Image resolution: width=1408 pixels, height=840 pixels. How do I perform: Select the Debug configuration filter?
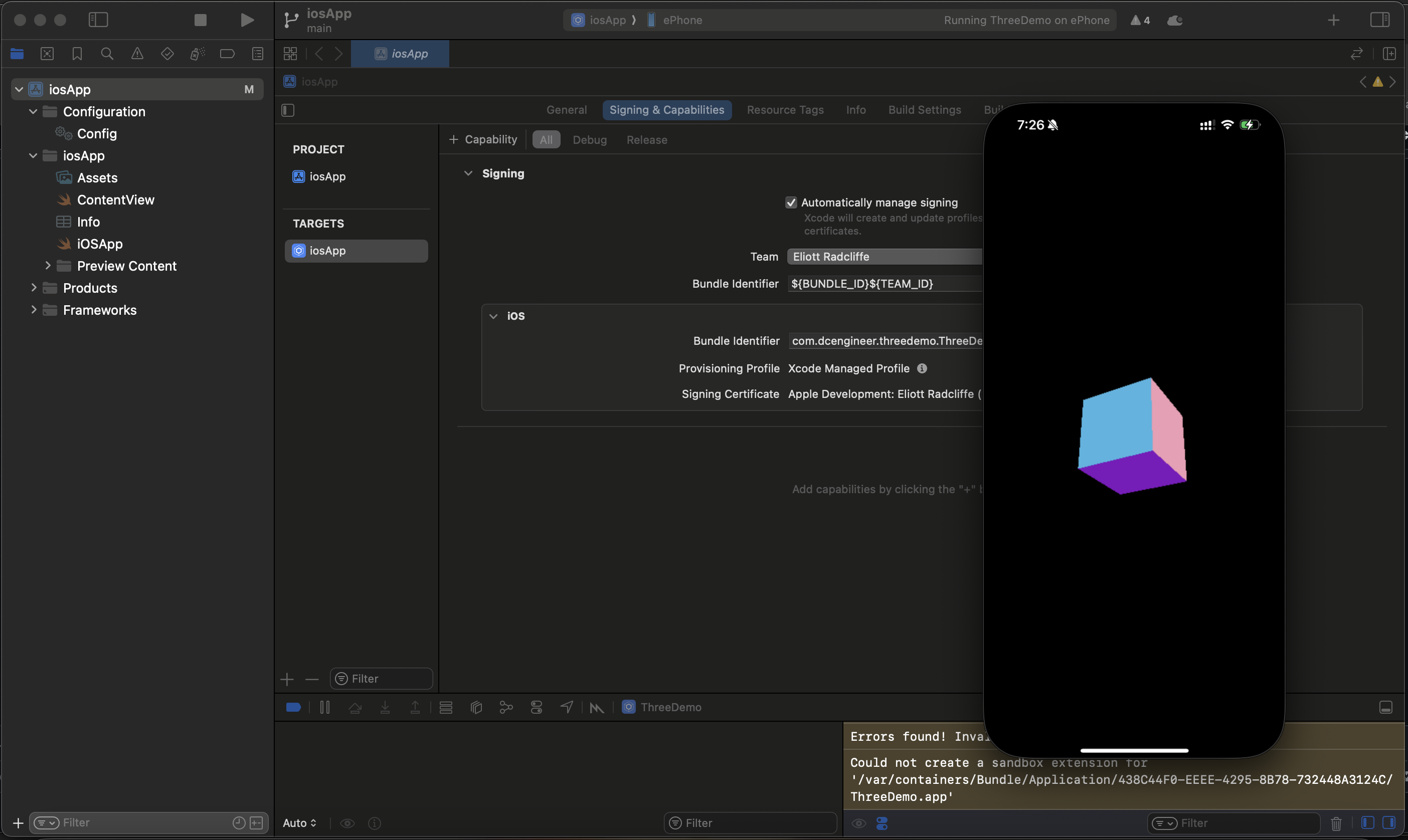click(589, 140)
